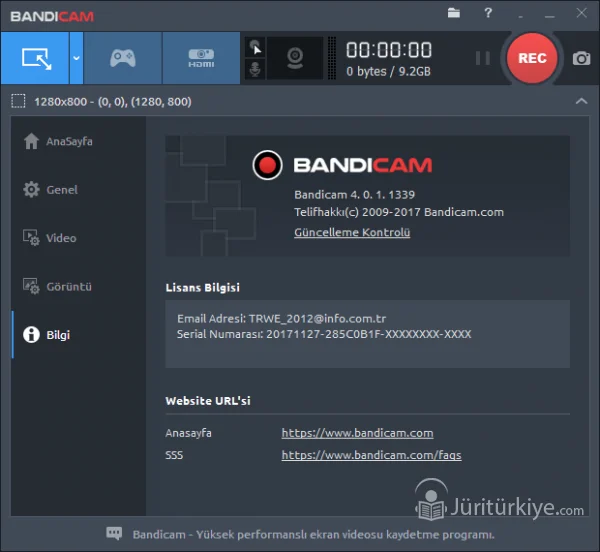Click Email Adresi license line
The height and width of the screenshot is (552, 600).
(281, 318)
